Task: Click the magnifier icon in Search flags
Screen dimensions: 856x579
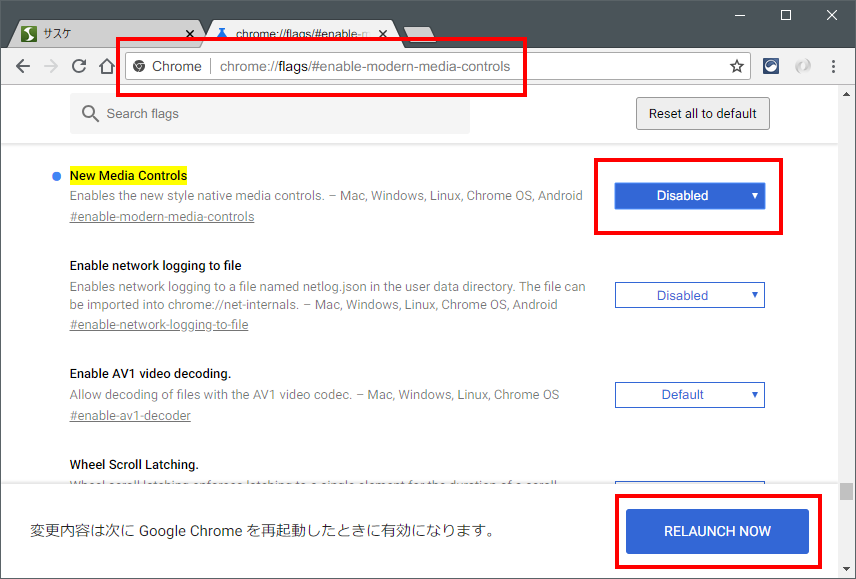Action: coord(90,114)
